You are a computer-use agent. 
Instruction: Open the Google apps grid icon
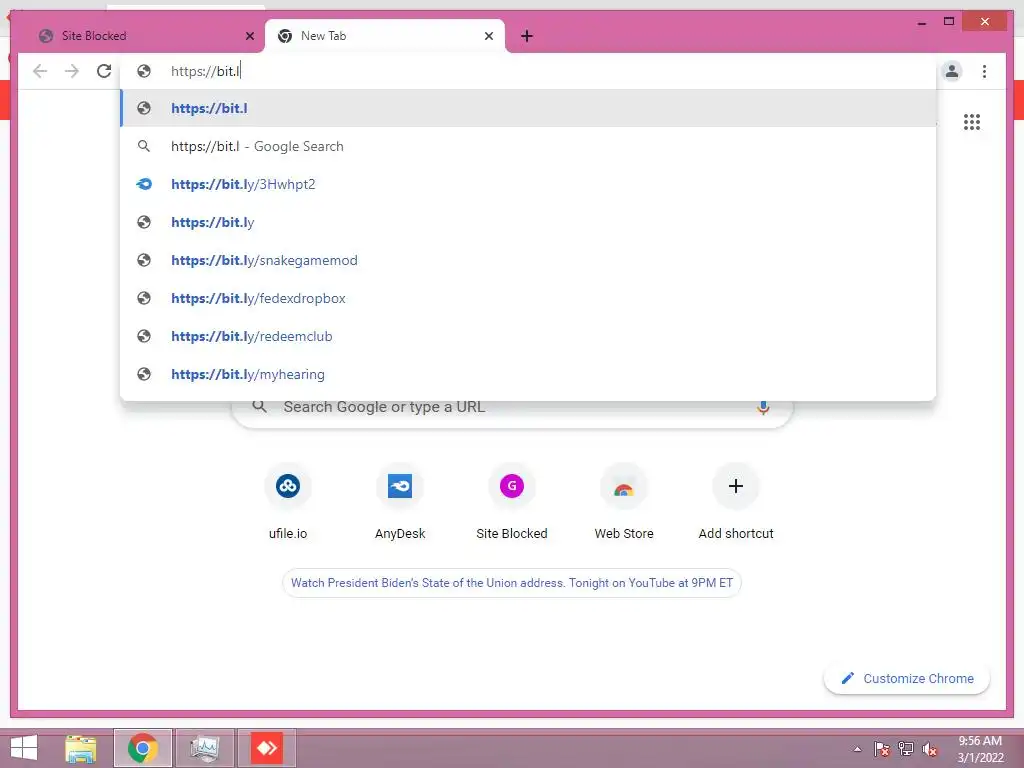pyautogui.click(x=972, y=122)
